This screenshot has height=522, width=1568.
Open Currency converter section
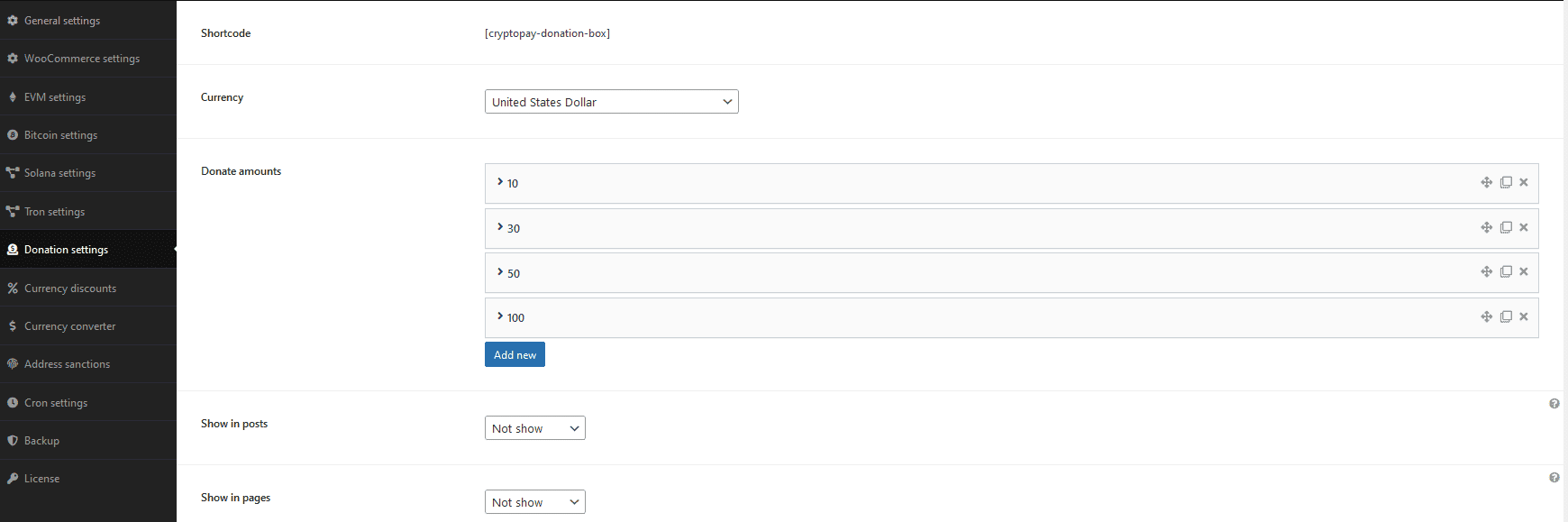coord(88,326)
